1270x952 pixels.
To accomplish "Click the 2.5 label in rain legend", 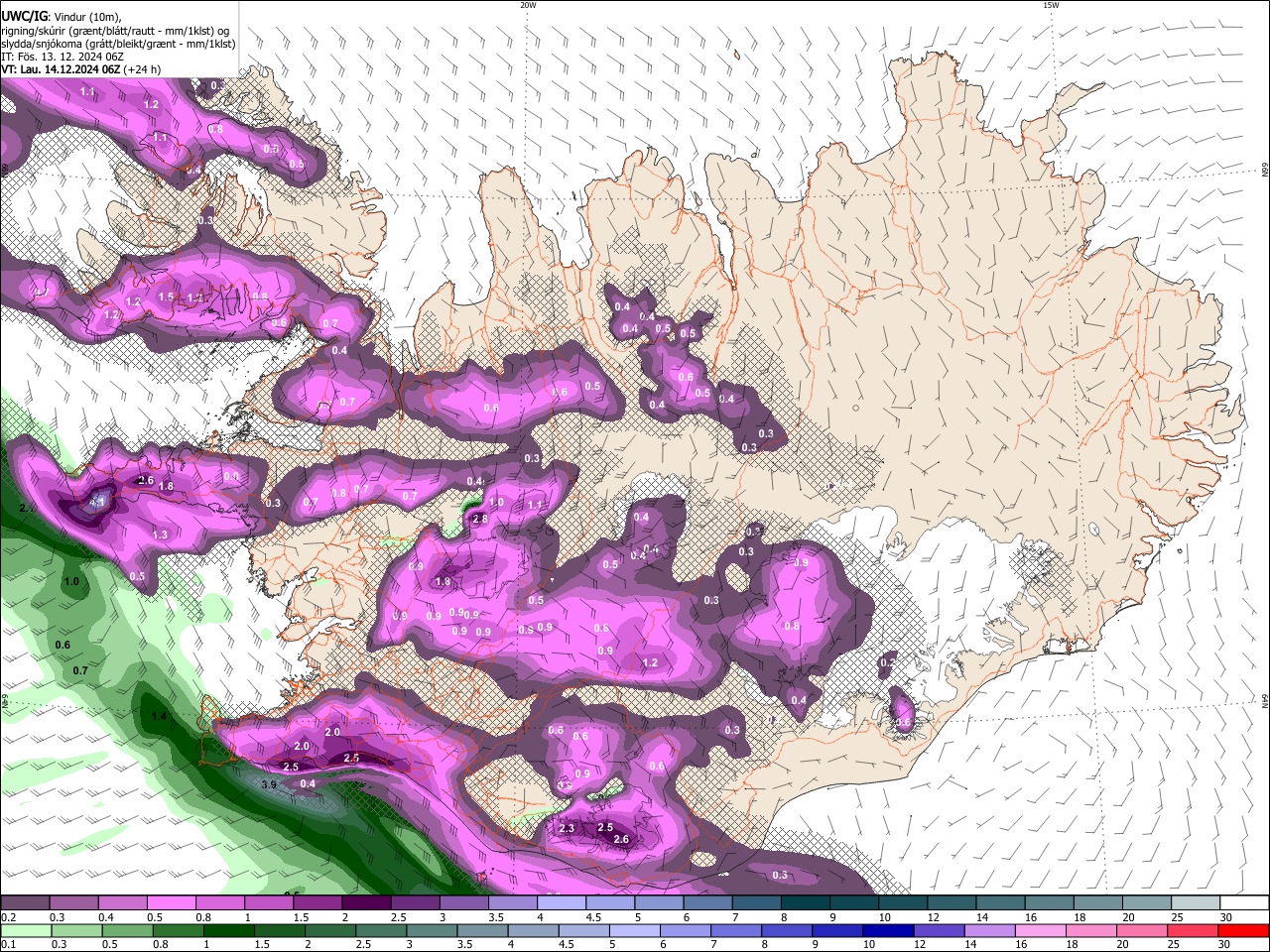I will click(363, 944).
